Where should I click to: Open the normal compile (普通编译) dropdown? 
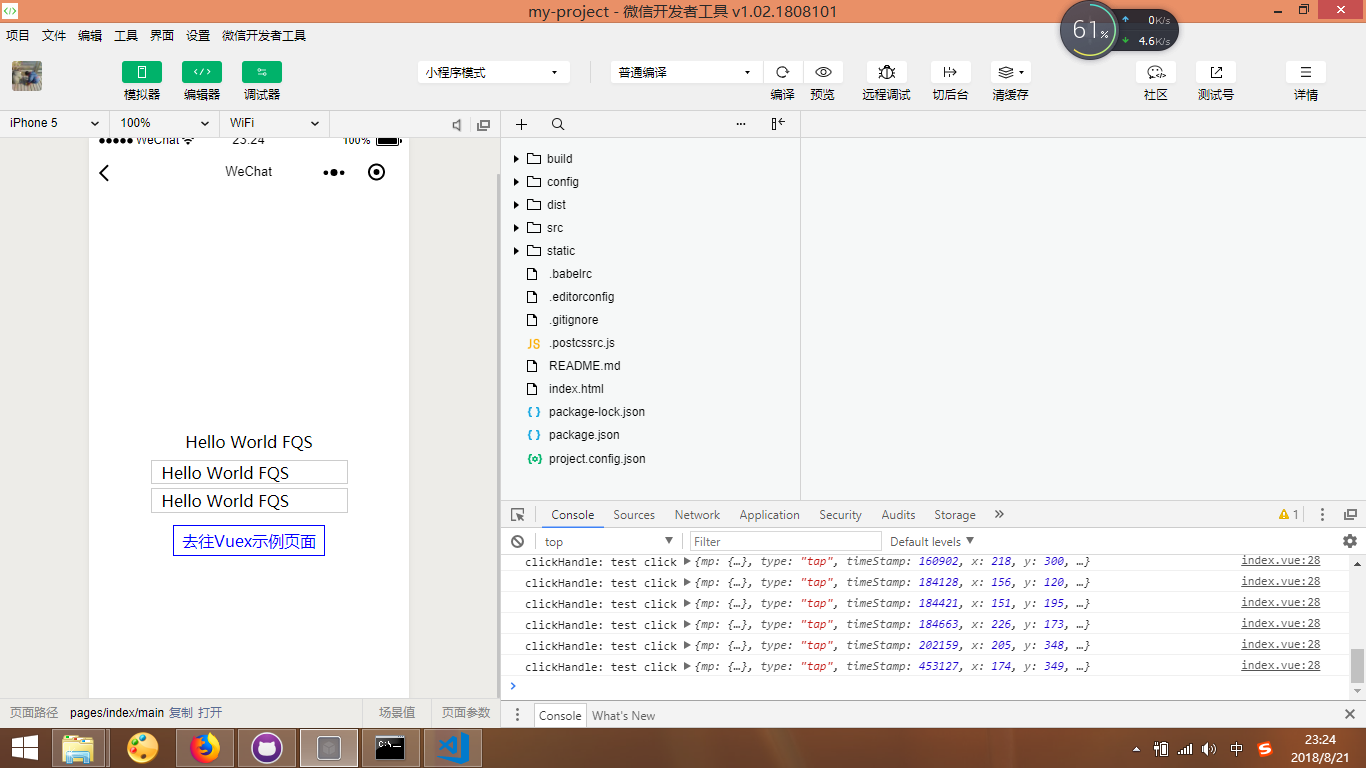pos(686,72)
